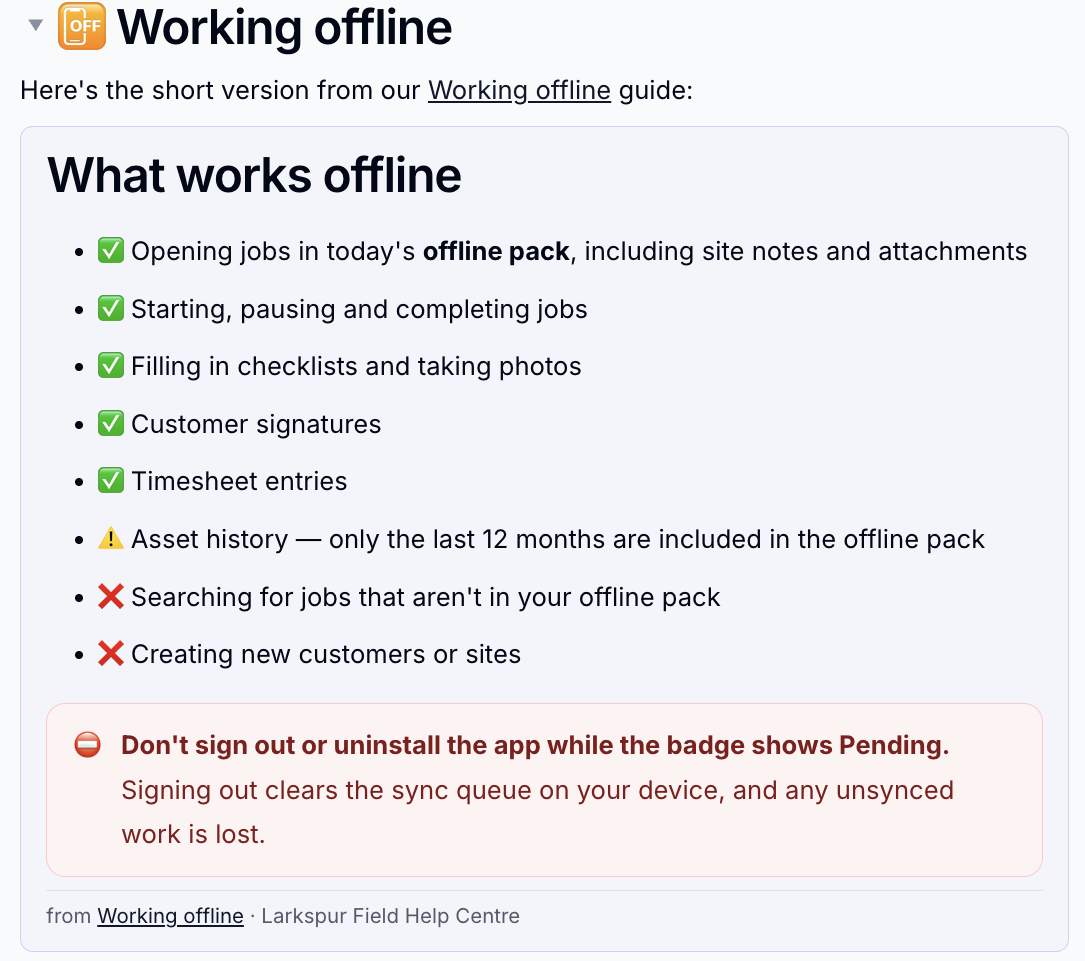Click the What works offline heading
Viewport: 1085px width, 961px height.
254,175
